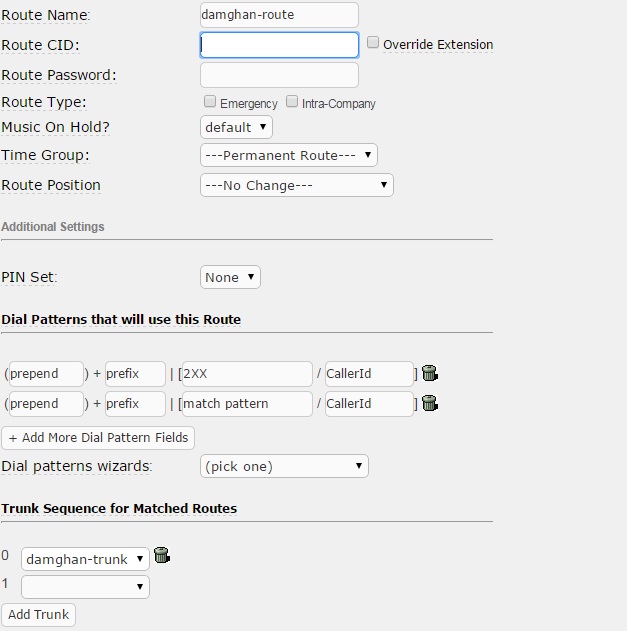Choose a trunk in the empty trunk 1 dropdown
The width and height of the screenshot is (627, 631).
(x=85, y=587)
